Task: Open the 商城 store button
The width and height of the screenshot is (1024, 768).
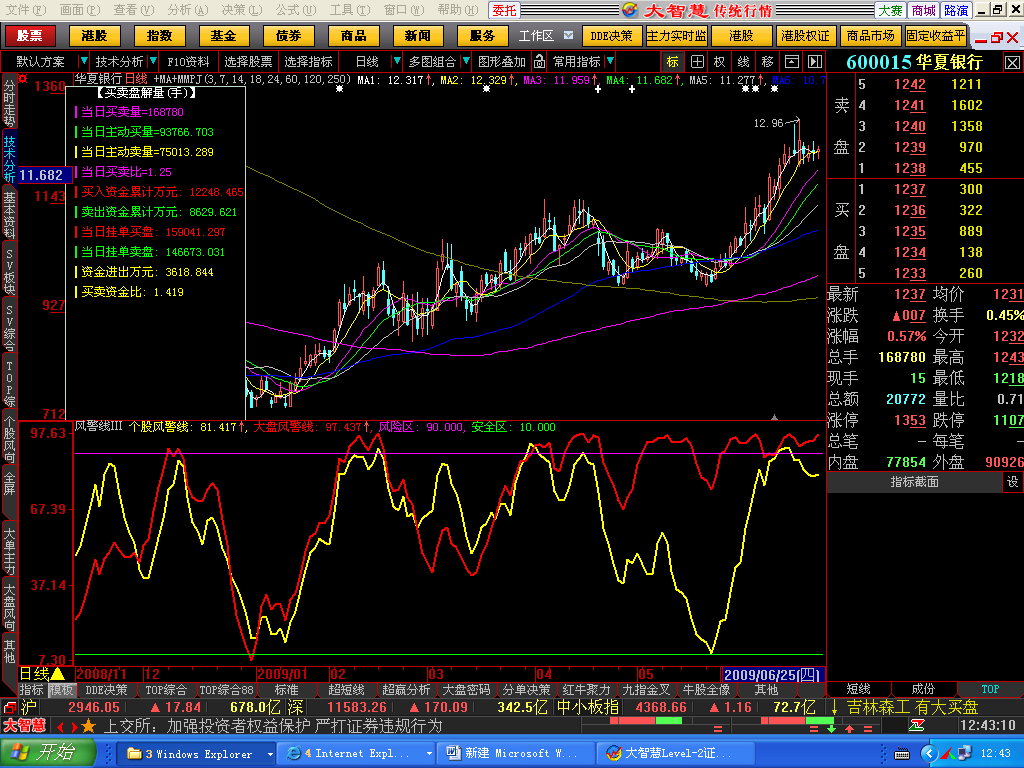Action: pyautogui.click(x=923, y=10)
